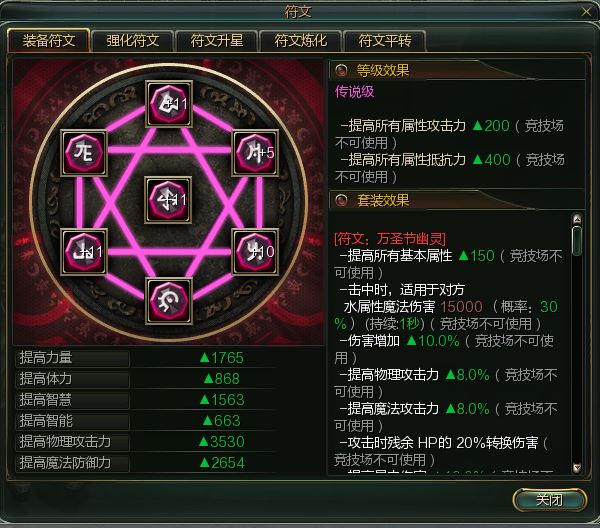Switch to the 符文炼化 tab
The image size is (600, 528).
coord(300,41)
